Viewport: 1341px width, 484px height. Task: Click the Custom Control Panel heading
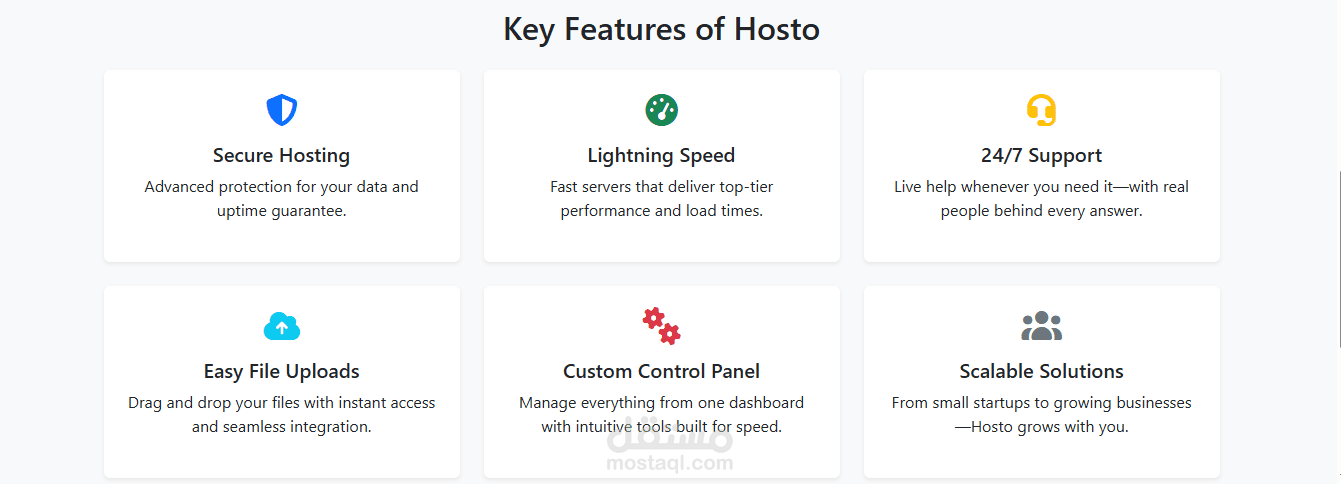662,371
